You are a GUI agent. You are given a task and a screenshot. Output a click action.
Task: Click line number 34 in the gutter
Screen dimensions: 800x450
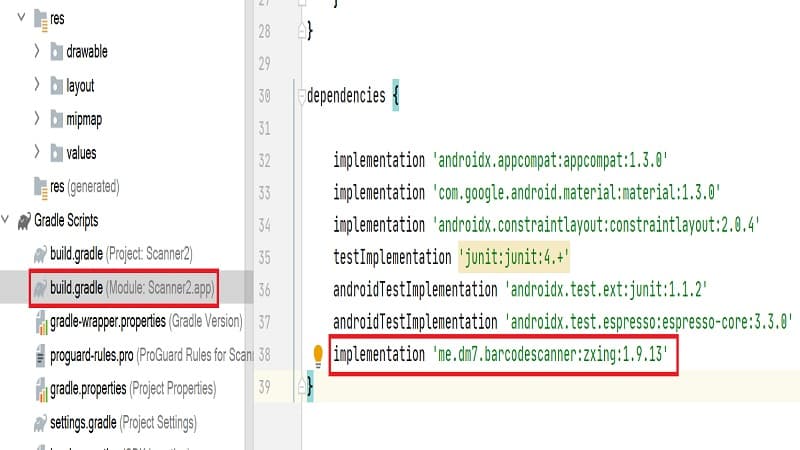point(264,225)
